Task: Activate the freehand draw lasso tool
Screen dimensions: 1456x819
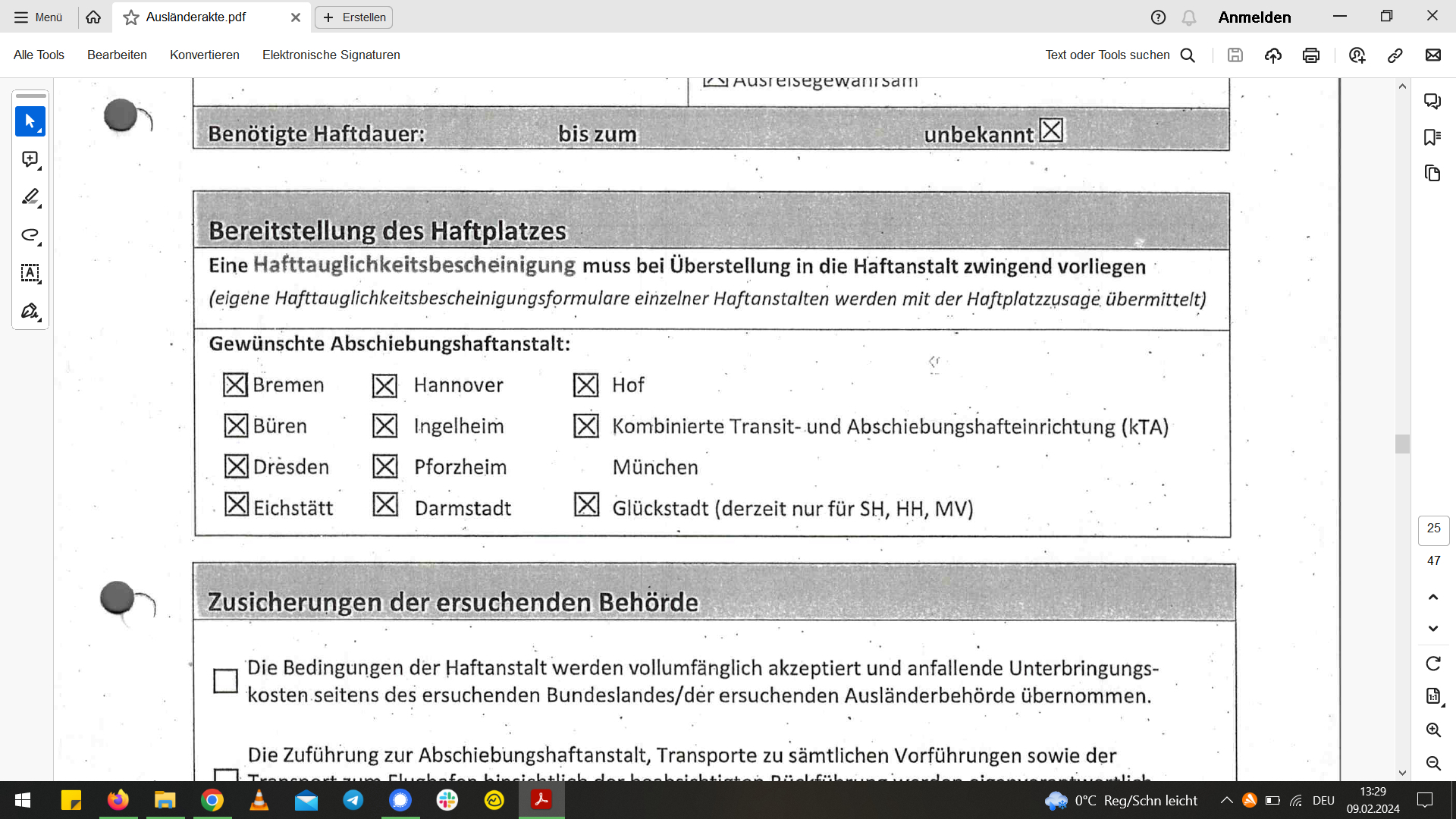Action: point(30,235)
